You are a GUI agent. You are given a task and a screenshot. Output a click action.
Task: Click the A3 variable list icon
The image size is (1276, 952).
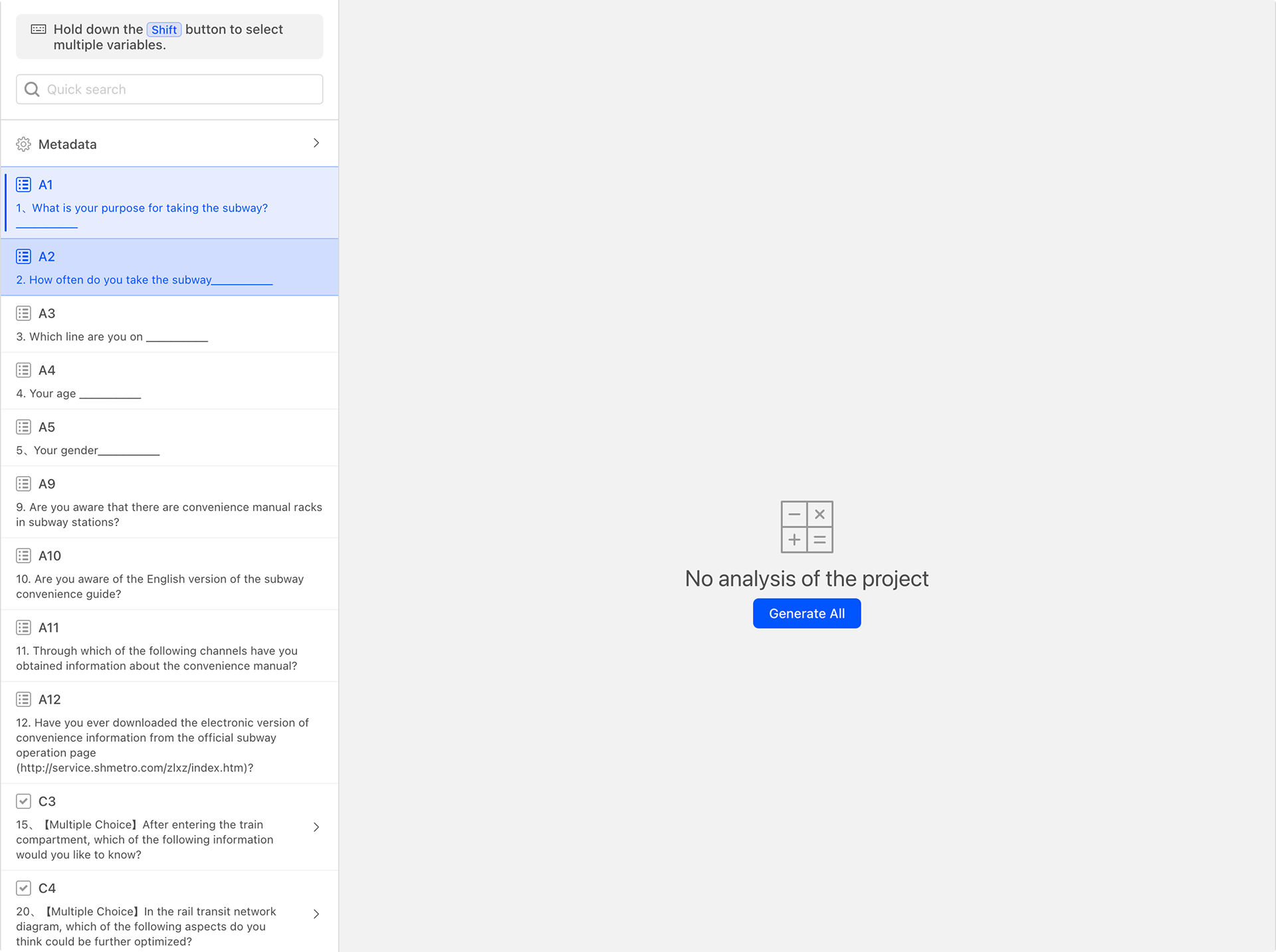pos(23,313)
